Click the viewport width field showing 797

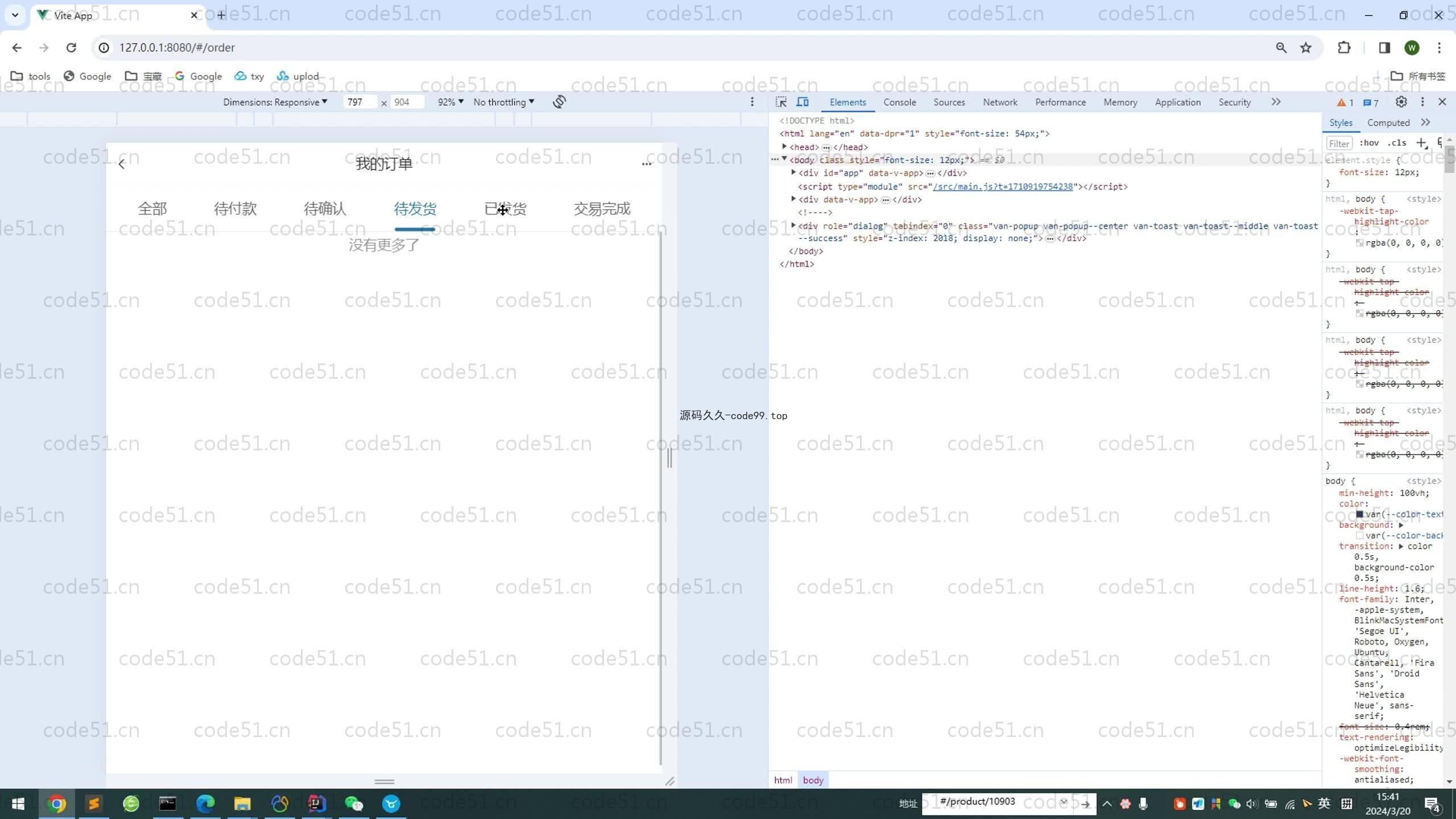click(x=359, y=102)
